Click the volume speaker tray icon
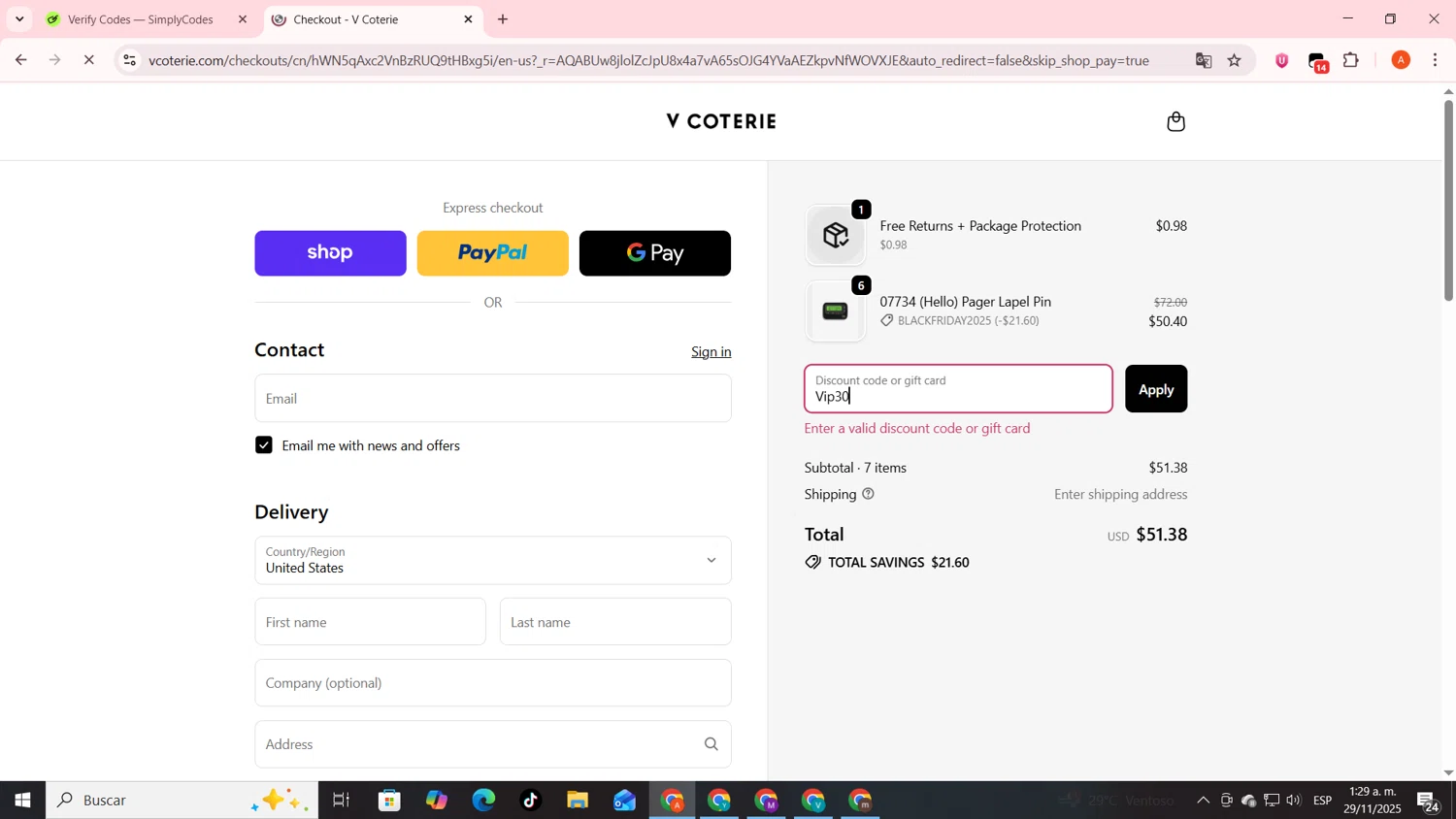The width and height of the screenshot is (1456, 819). [1294, 801]
